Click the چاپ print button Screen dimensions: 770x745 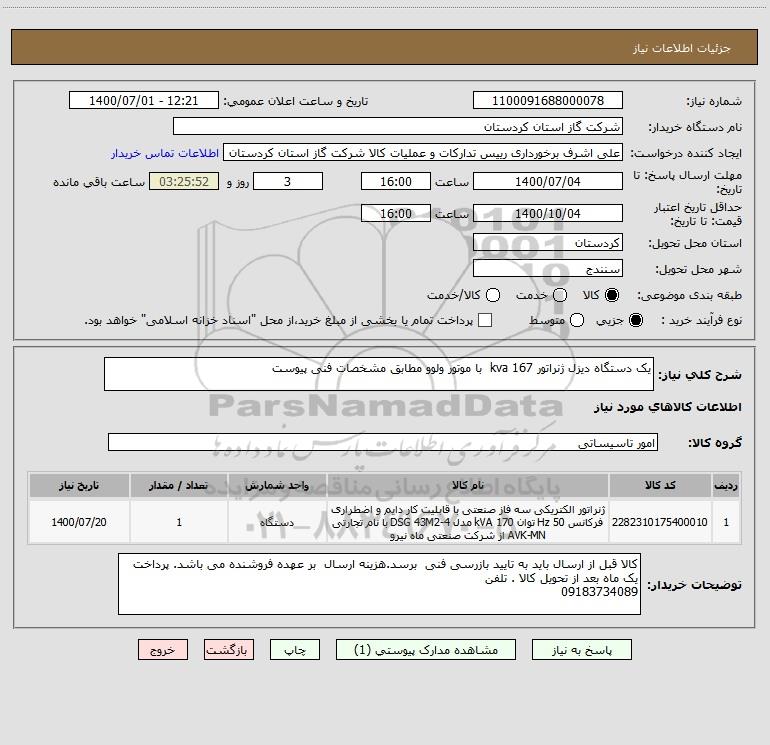295,650
